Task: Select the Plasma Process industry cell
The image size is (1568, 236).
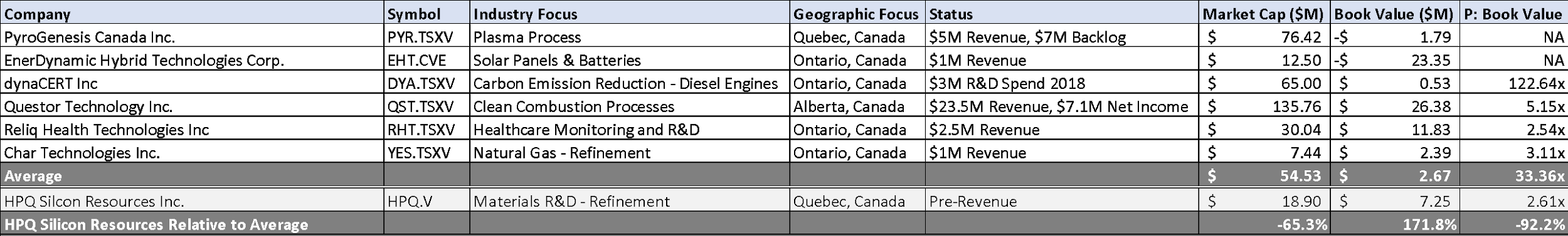Action: click(x=629, y=37)
